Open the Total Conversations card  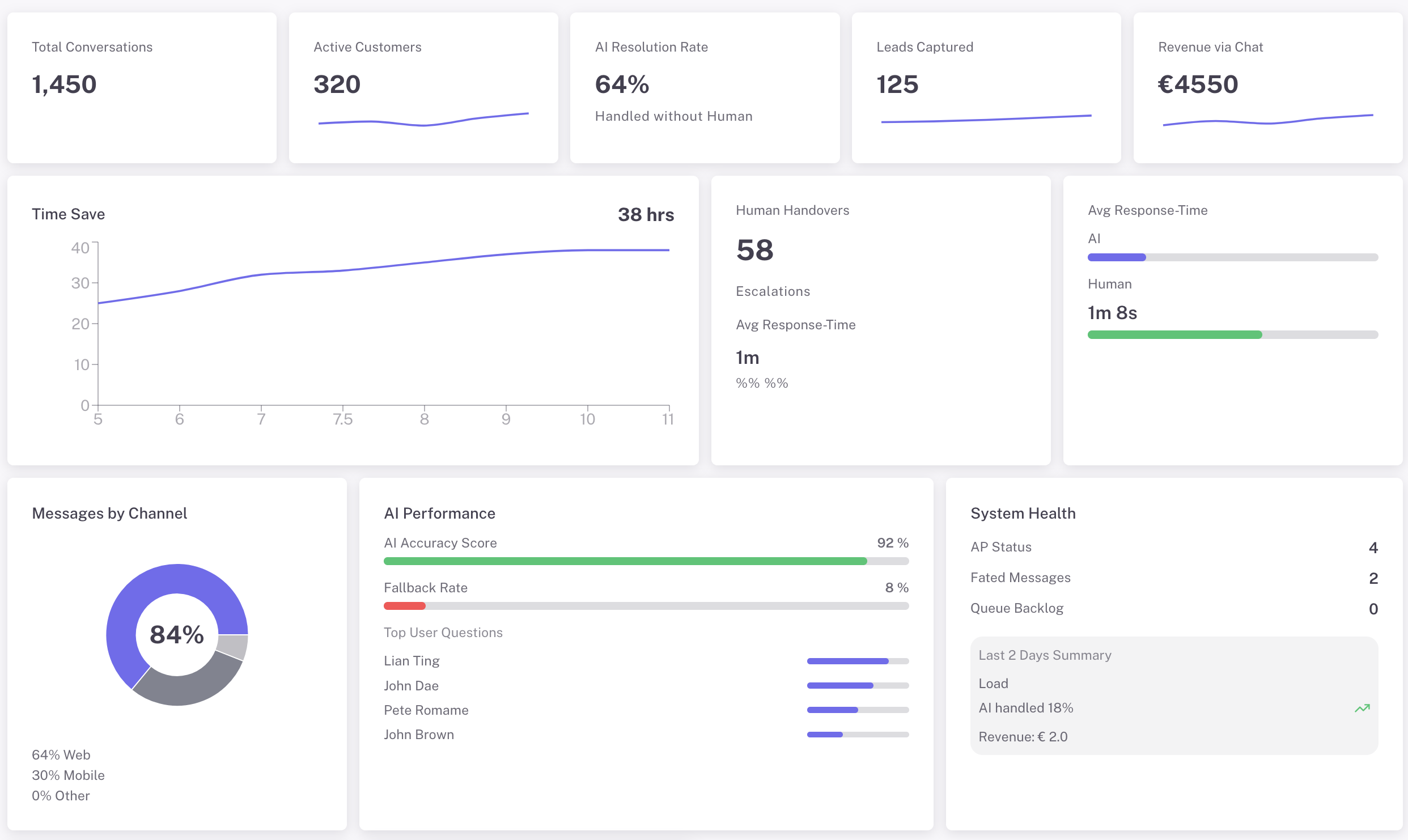(142, 88)
